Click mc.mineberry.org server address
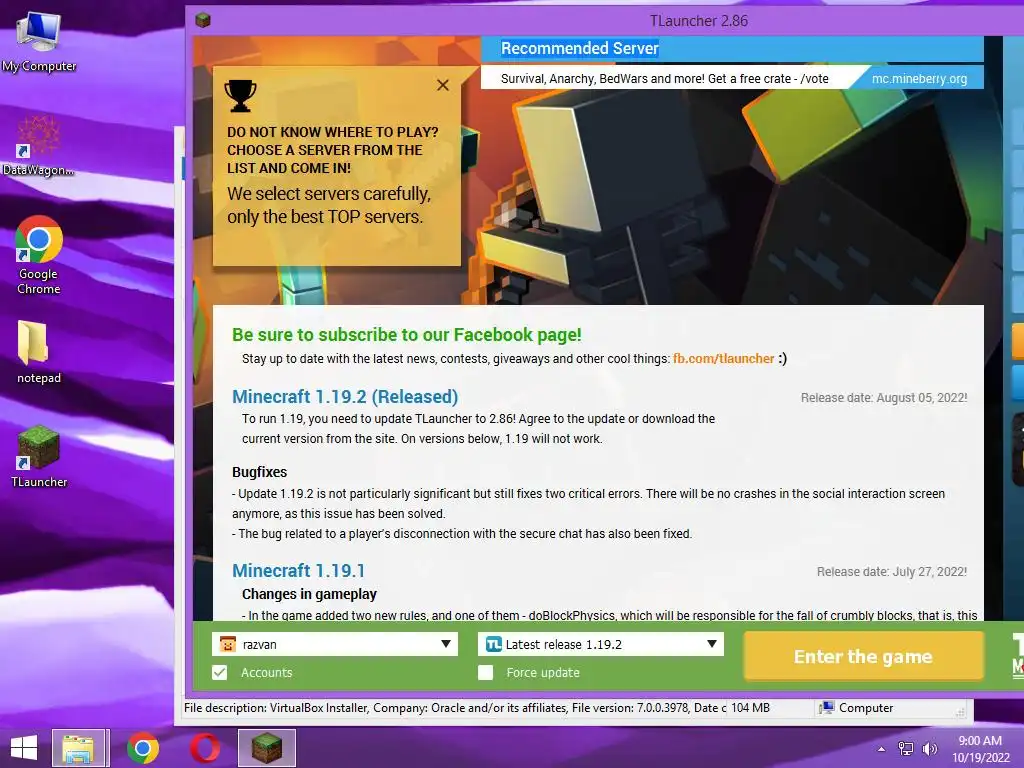The height and width of the screenshot is (768, 1024). pyautogui.click(x=920, y=78)
